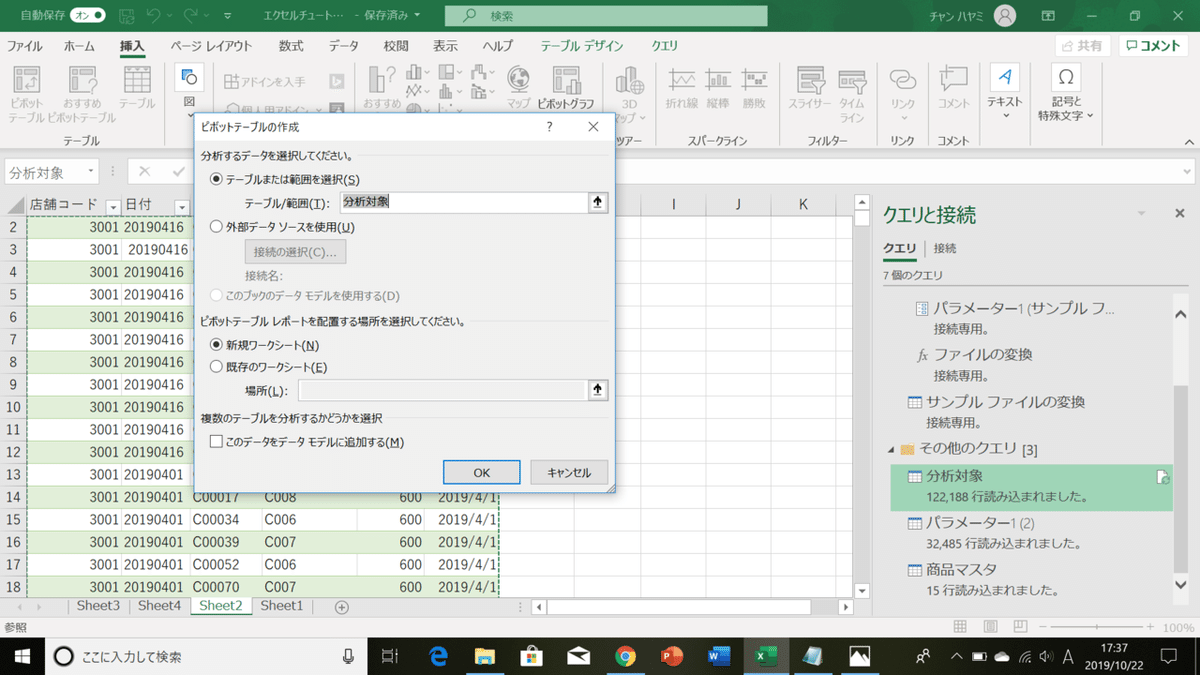Image resolution: width=1200 pixels, height=675 pixels.
Task: Click the Windows Start button
Action: tap(22, 656)
